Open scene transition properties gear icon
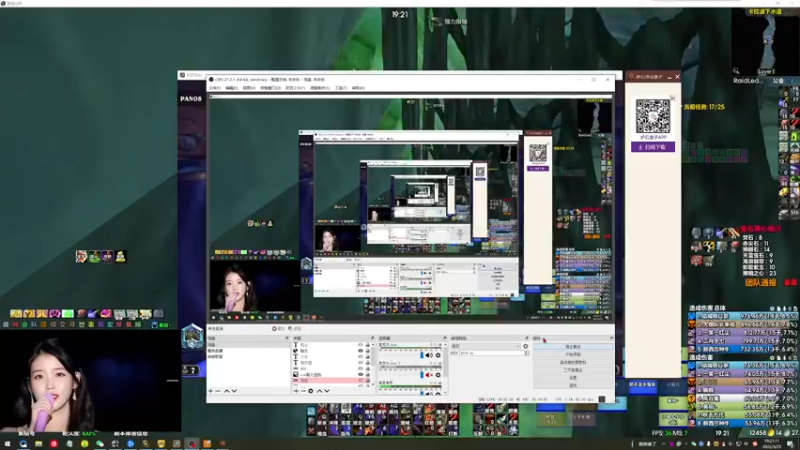 526,346
